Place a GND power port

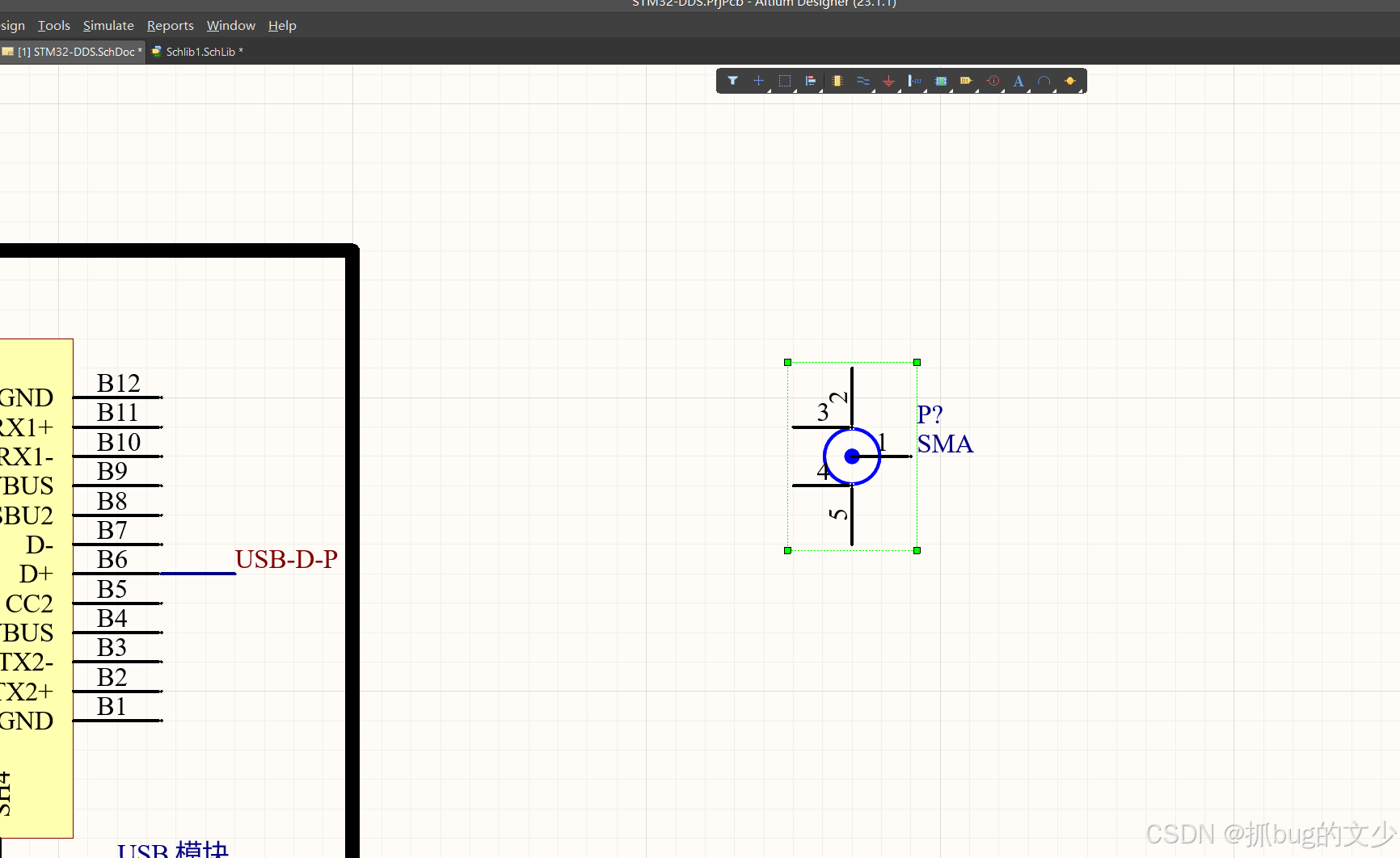tap(888, 81)
